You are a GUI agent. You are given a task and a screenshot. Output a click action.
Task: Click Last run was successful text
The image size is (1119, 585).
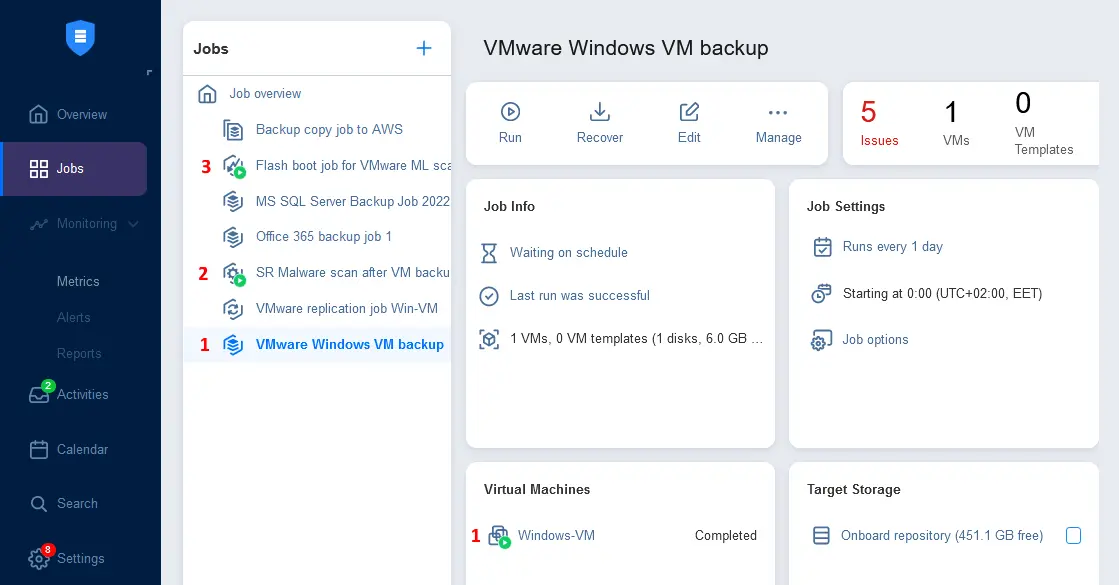[x=579, y=296]
